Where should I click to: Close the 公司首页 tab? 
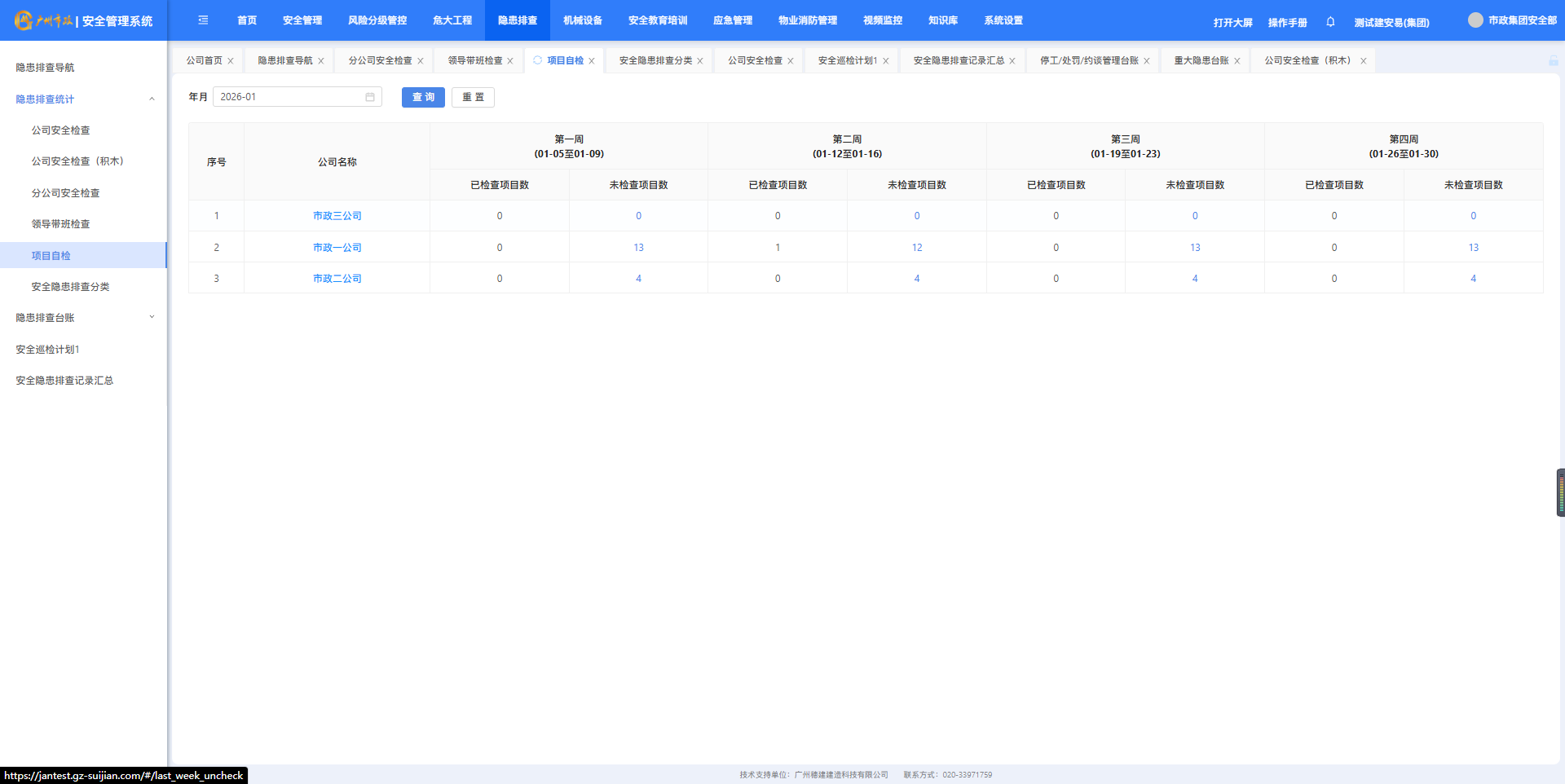pos(231,61)
